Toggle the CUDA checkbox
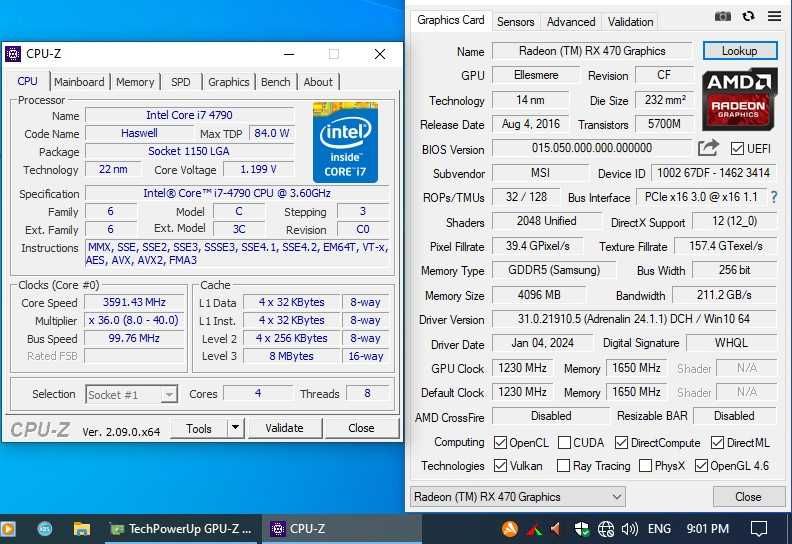Viewport: 792px width, 544px height. coord(564,442)
